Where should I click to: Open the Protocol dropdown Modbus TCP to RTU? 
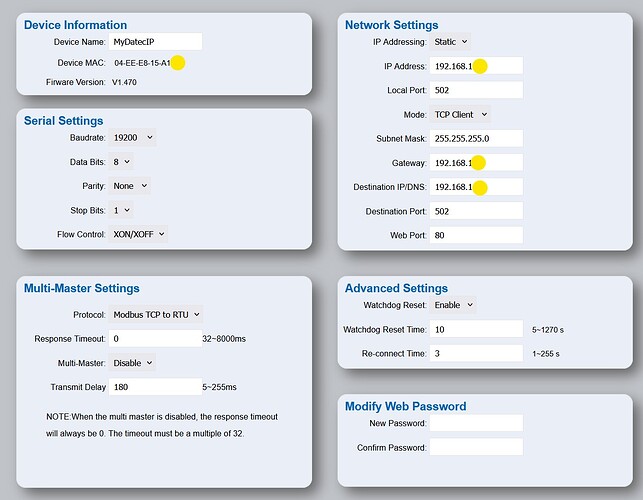156,315
